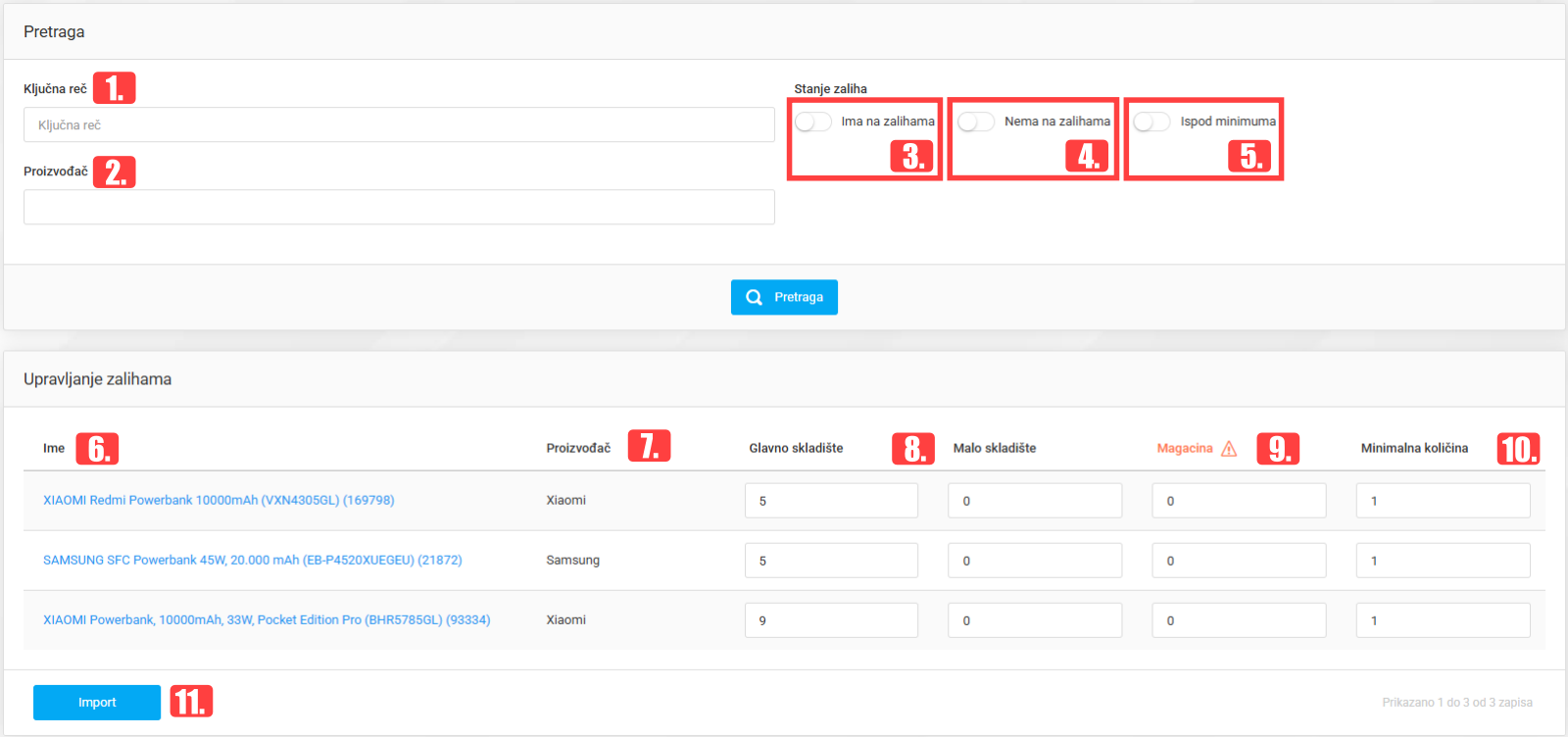Open XIAOMI Powerbank Pocket Edition Pro link

tap(267, 619)
